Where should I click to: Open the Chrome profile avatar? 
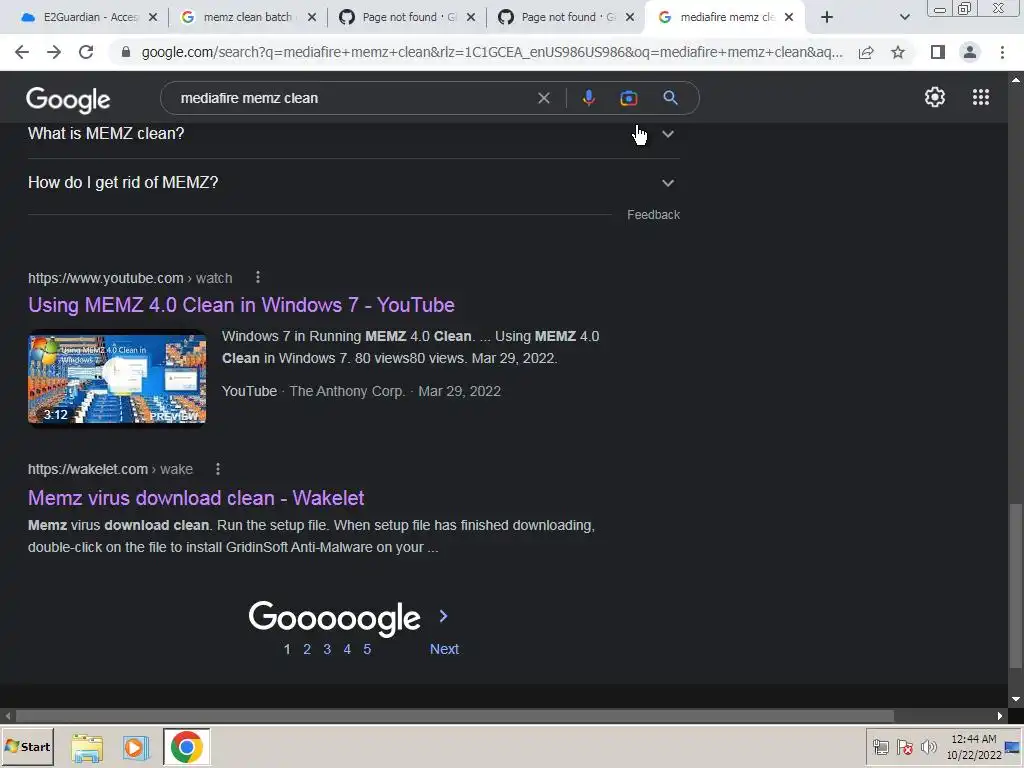(970, 52)
